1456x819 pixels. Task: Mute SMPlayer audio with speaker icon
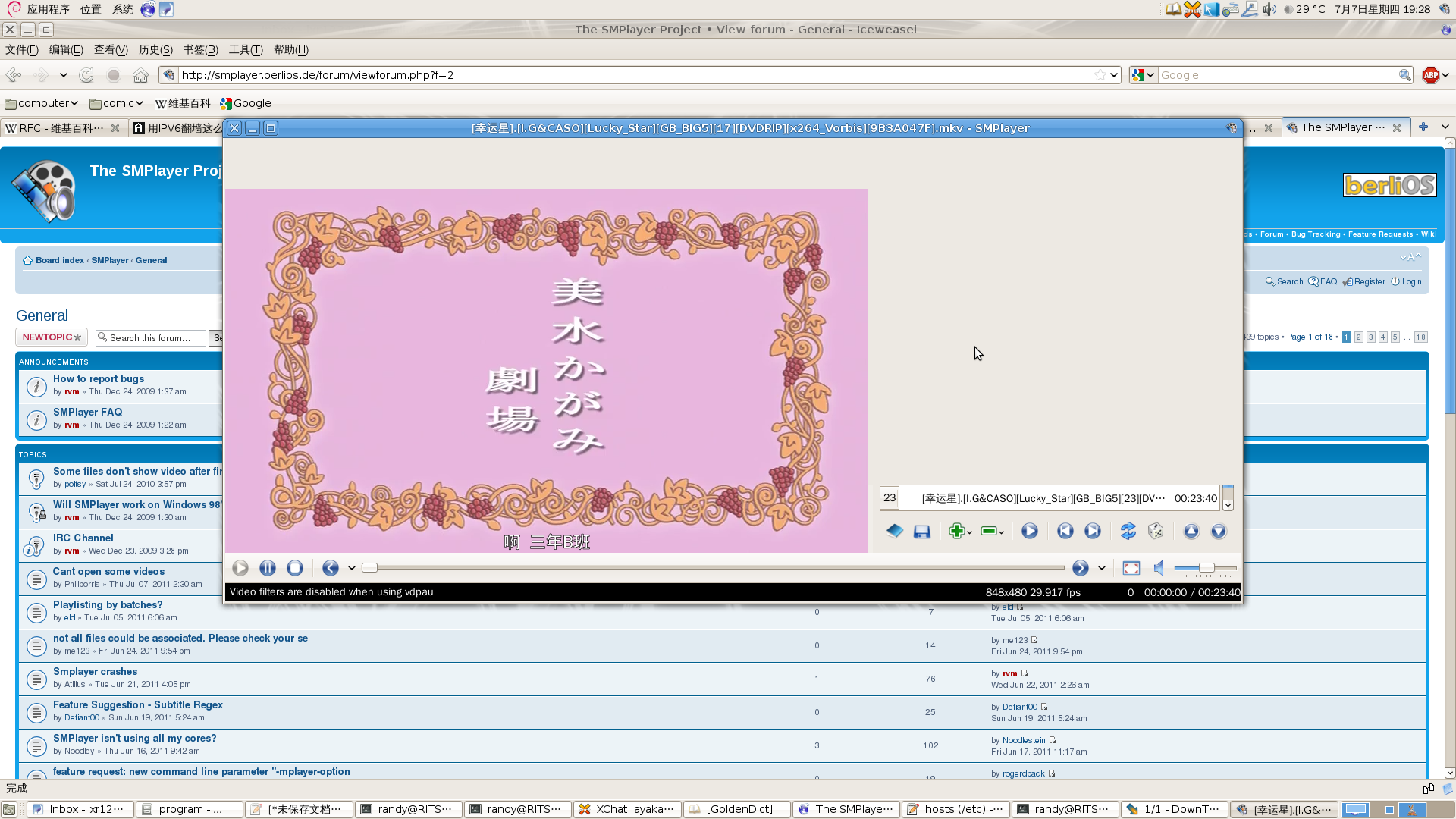pos(1159,568)
